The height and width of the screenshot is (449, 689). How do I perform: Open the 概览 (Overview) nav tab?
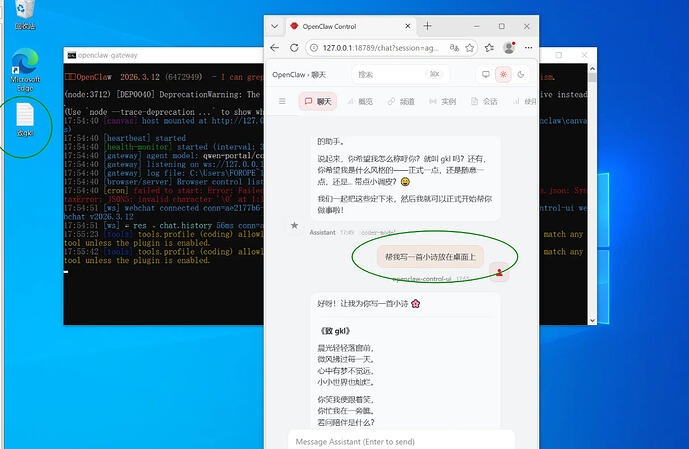(x=360, y=101)
